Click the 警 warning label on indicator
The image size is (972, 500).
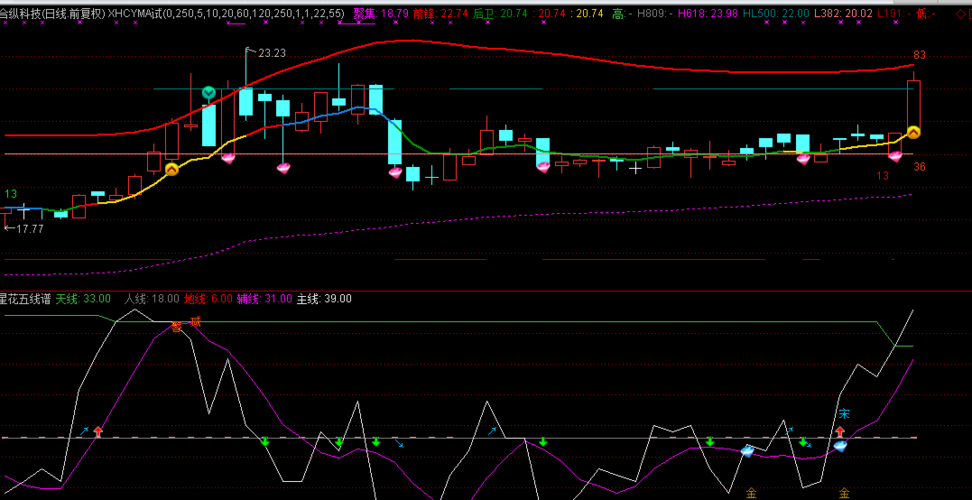[177, 327]
